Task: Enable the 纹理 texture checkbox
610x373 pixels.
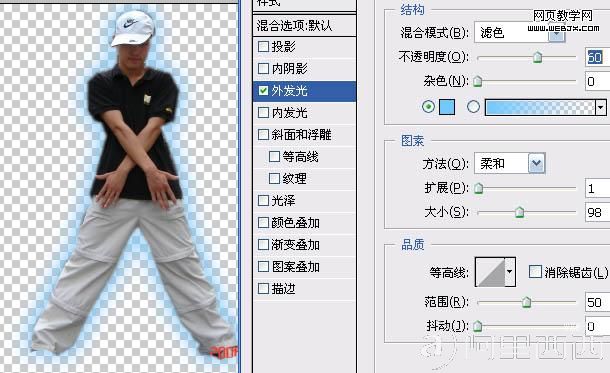Action: tap(274, 179)
